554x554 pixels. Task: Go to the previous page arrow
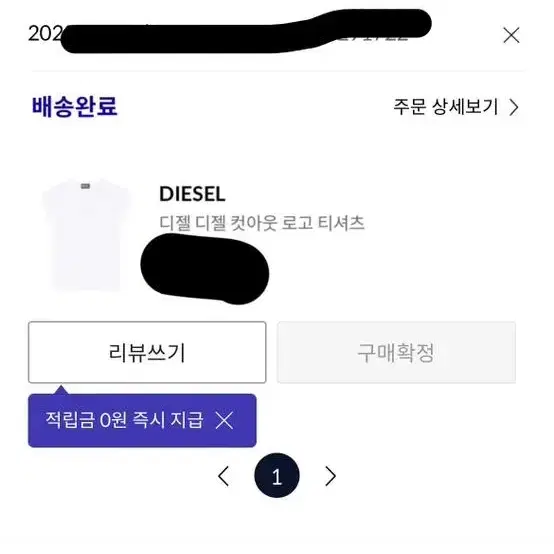pyautogui.click(x=224, y=476)
